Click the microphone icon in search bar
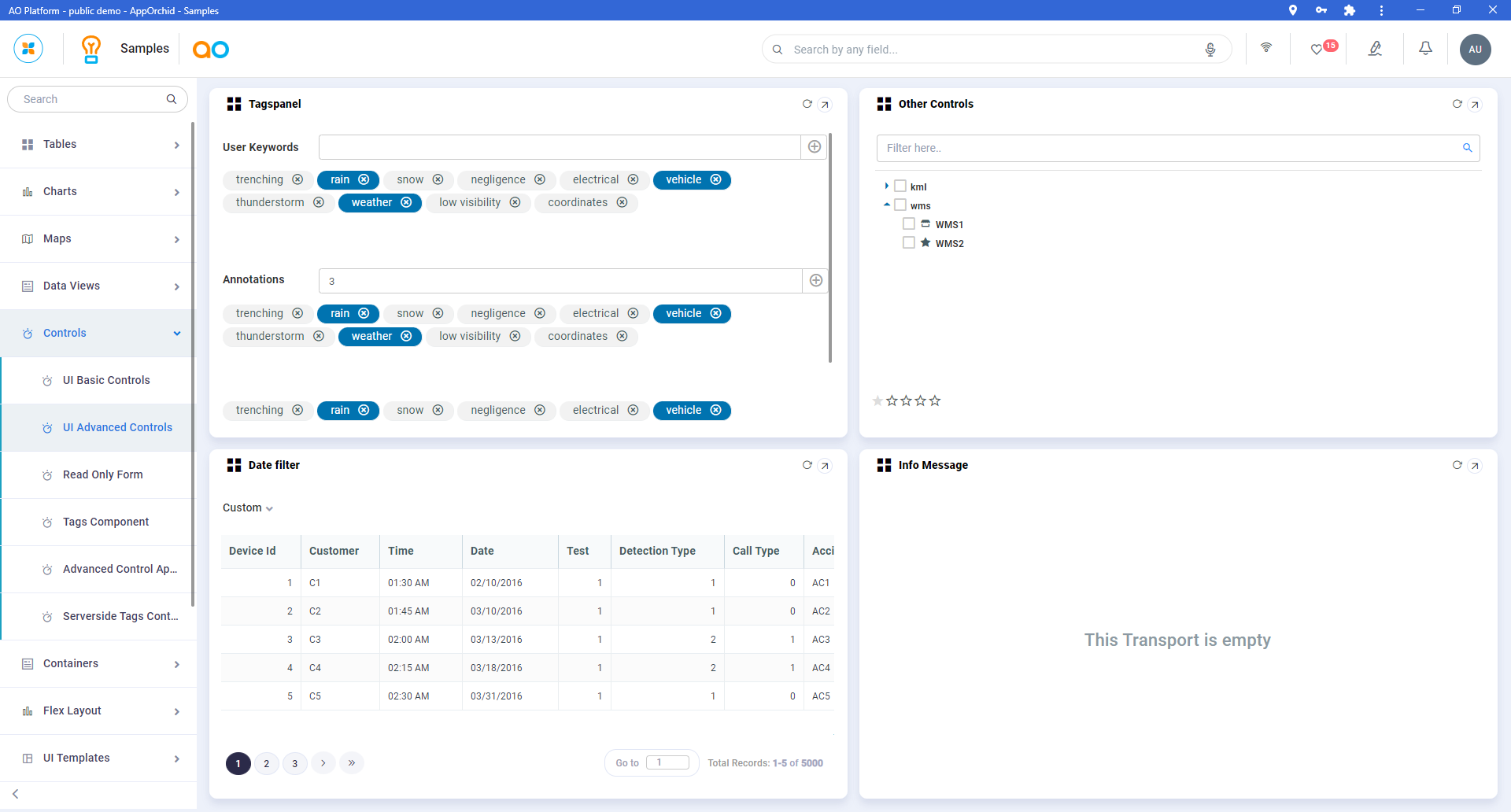Image resolution: width=1511 pixels, height=812 pixels. point(1210,50)
